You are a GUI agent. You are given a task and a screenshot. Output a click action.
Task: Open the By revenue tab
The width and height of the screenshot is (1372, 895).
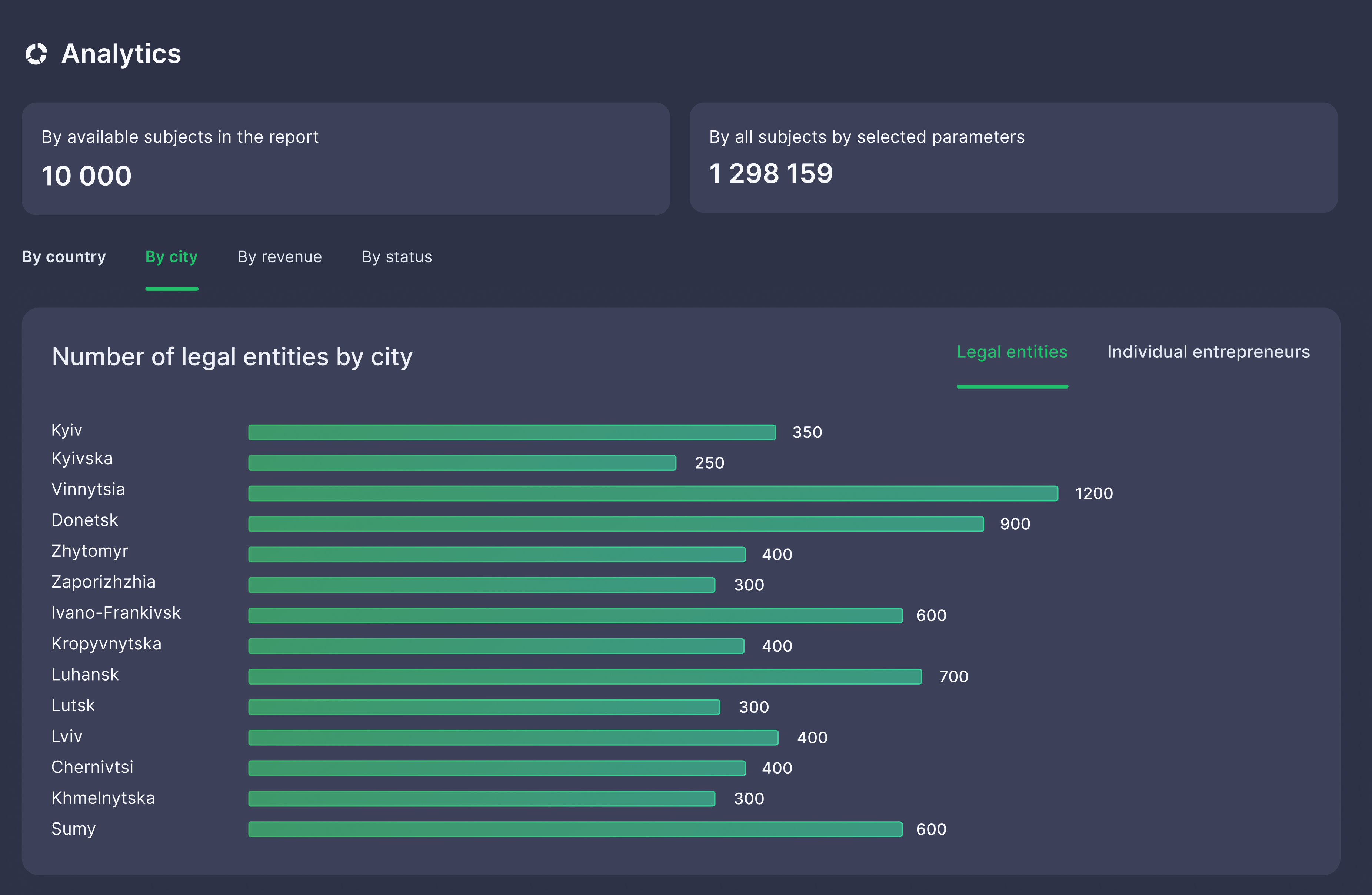[x=280, y=257]
